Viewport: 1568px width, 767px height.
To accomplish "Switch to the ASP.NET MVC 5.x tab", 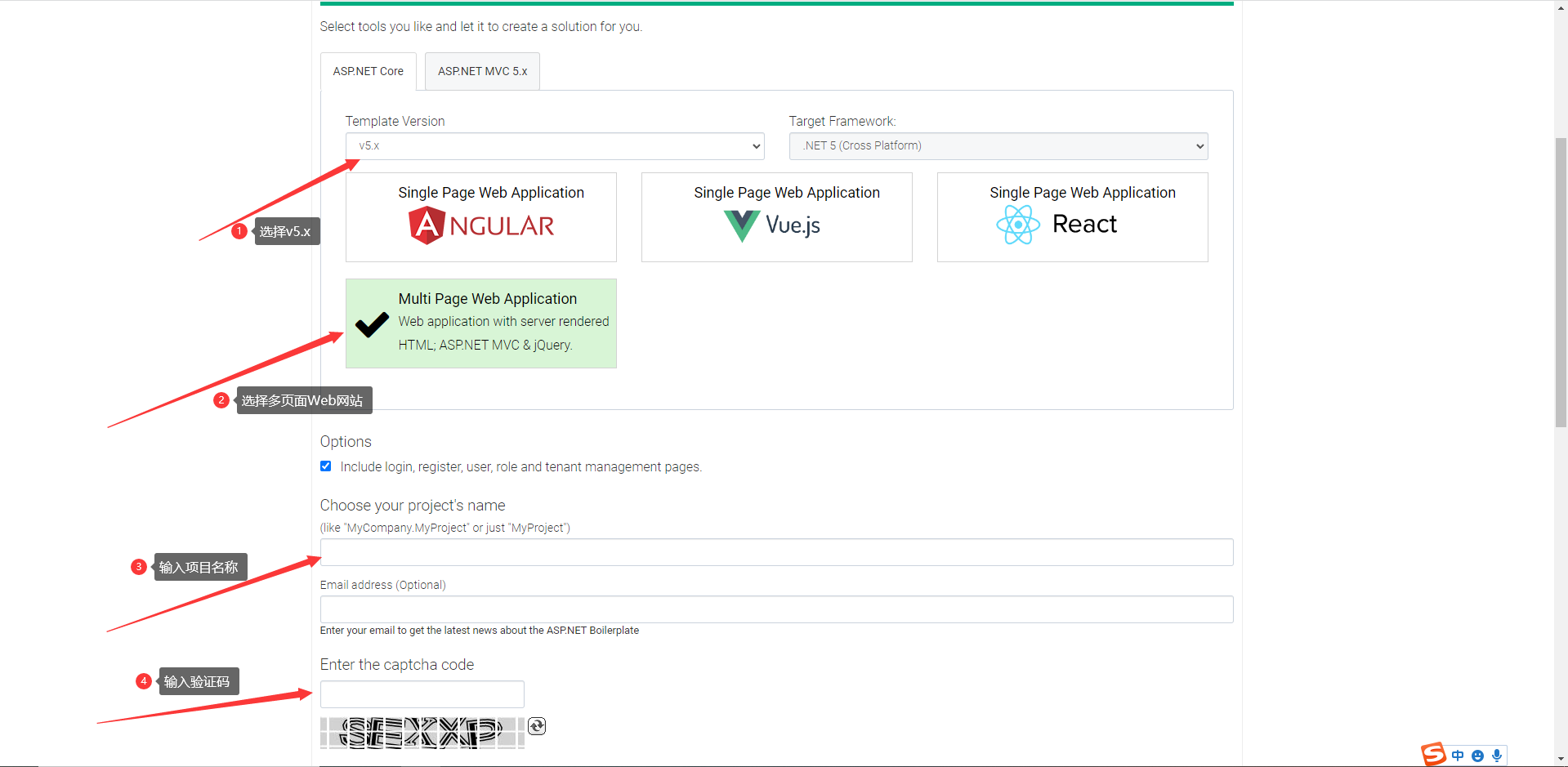I will pyautogui.click(x=482, y=72).
